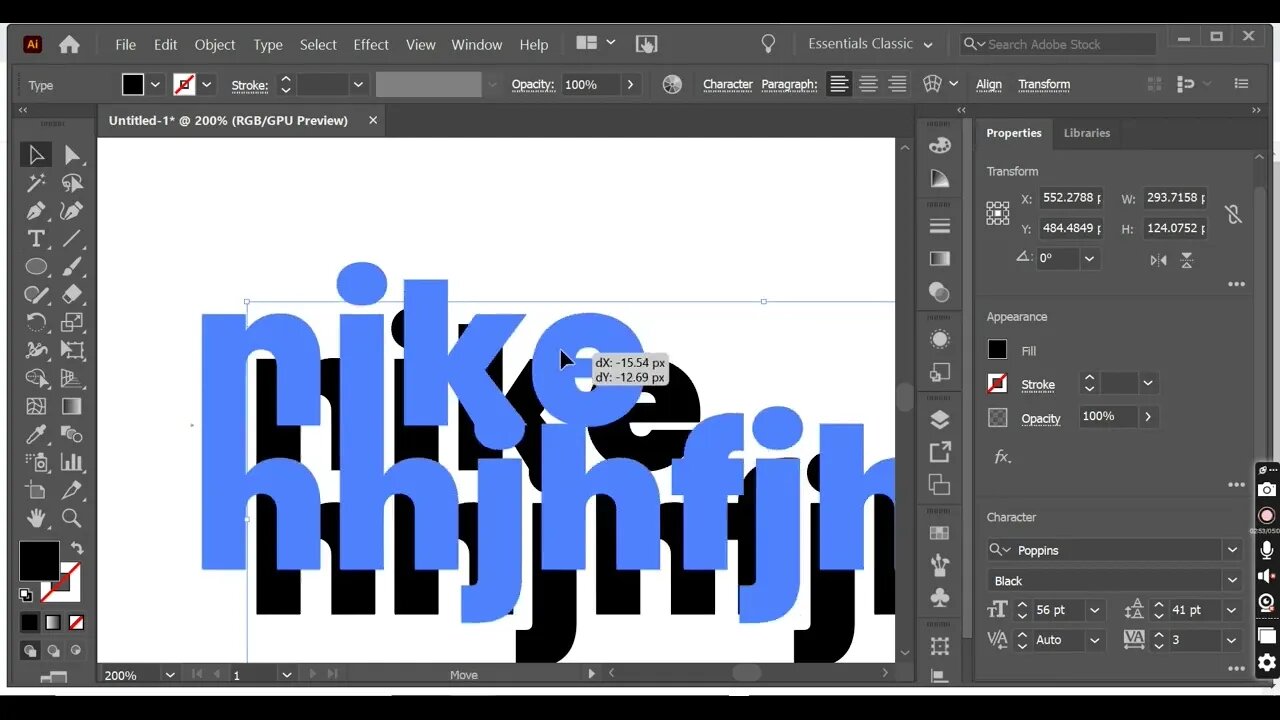This screenshot has width=1280, height=720.
Task: Click the Fill color swatch in Appearance
Action: [997, 349]
